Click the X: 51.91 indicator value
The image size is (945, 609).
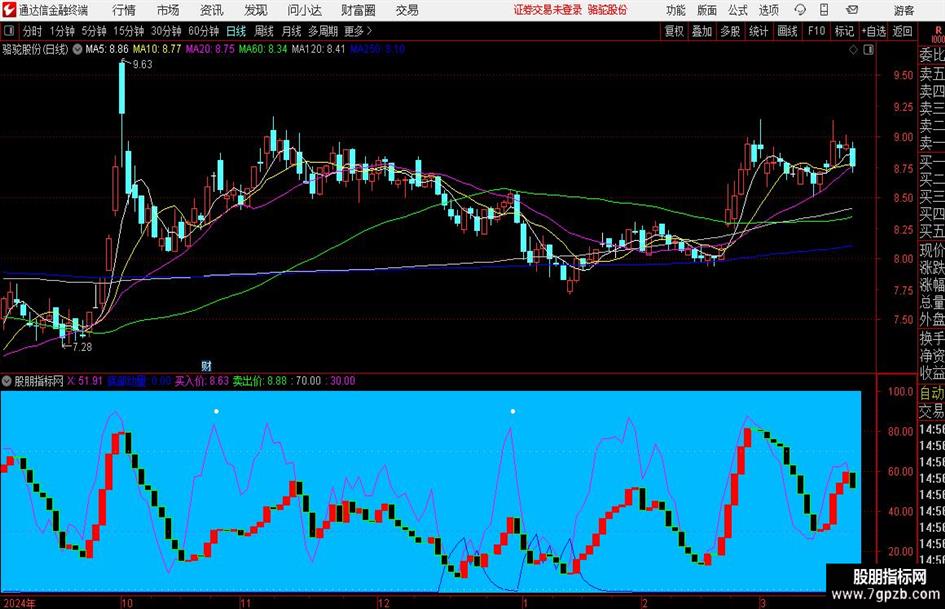pyautogui.click(x=84, y=381)
